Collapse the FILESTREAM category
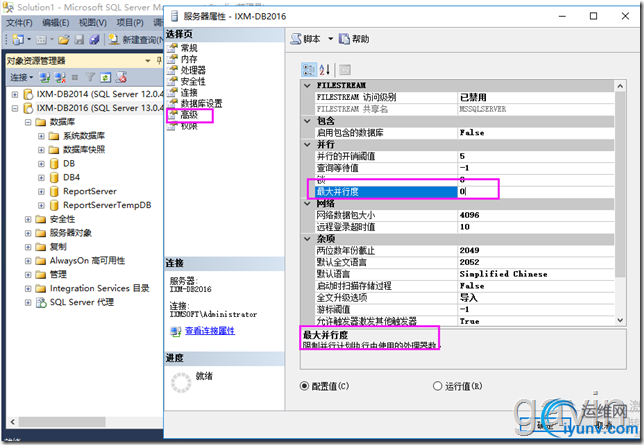 pyautogui.click(x=307, y=85)
